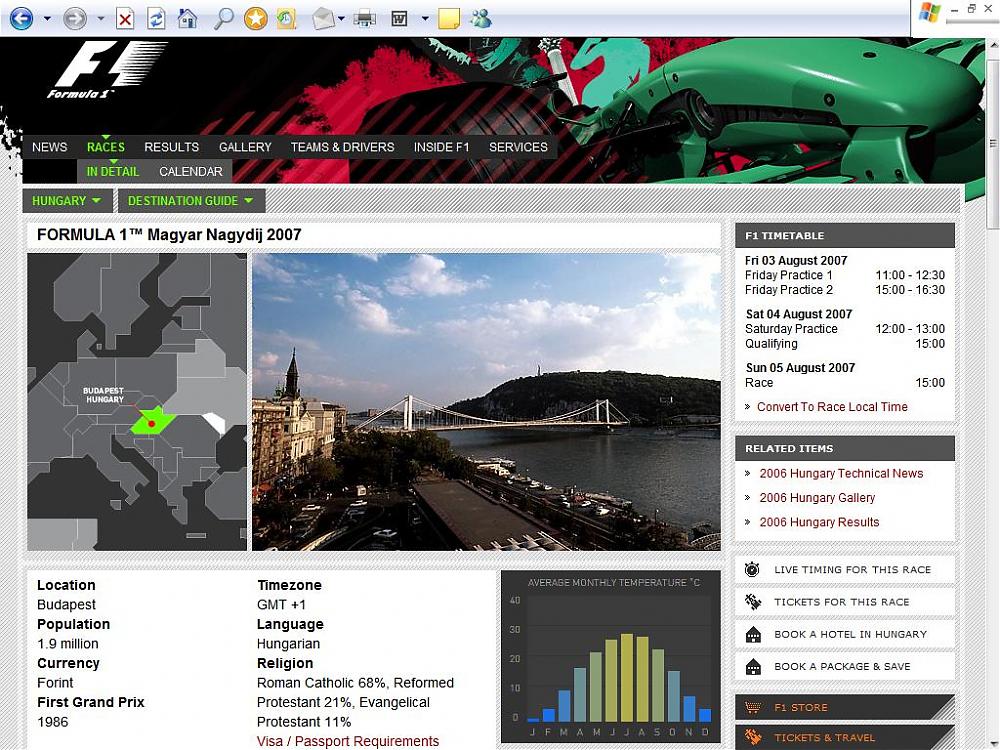Click the browser Back arrow button
The height and width of the screenshot is (750, 1000).
click(21, 18)
